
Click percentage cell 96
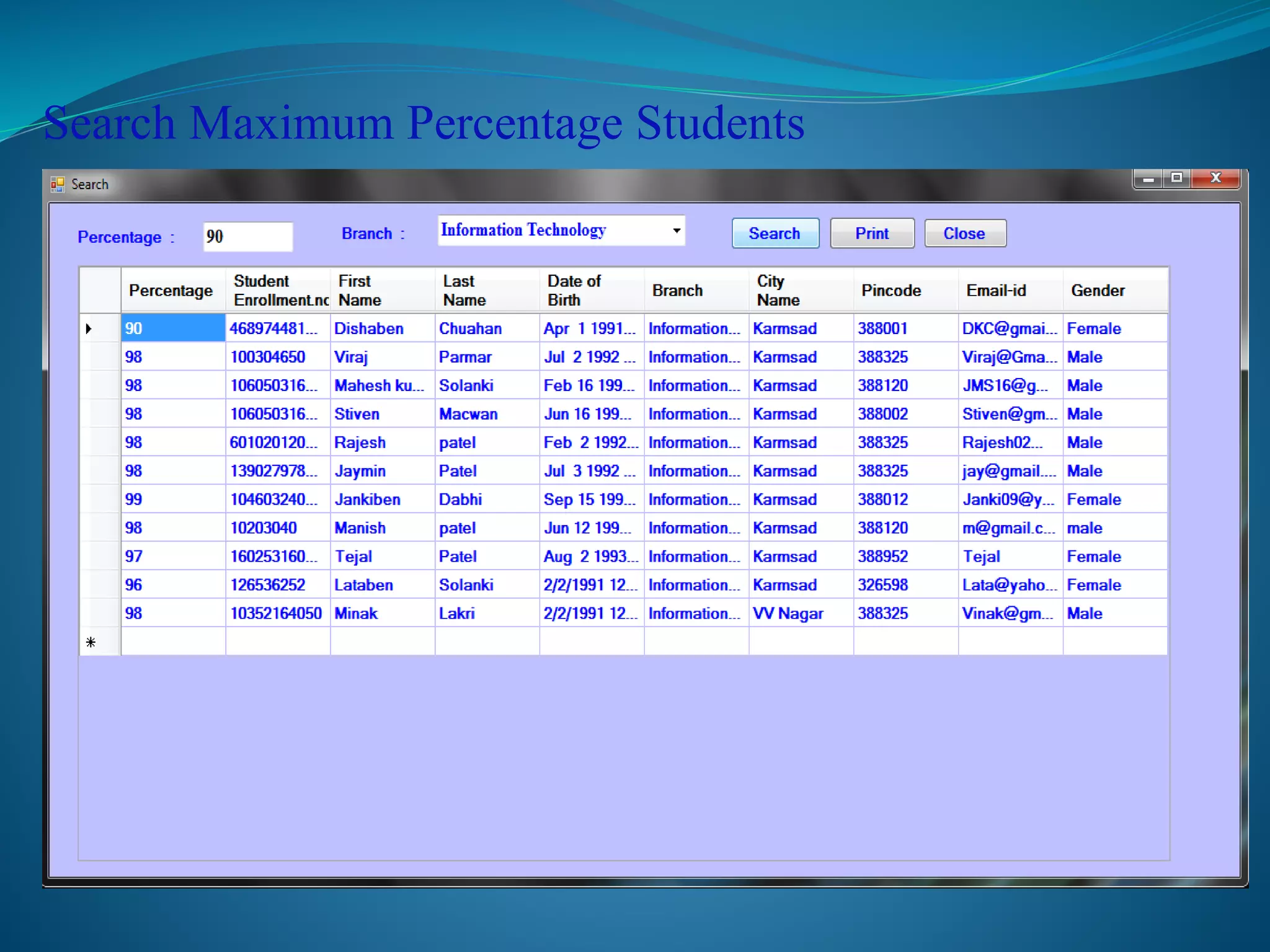click(x=173, y=585)
